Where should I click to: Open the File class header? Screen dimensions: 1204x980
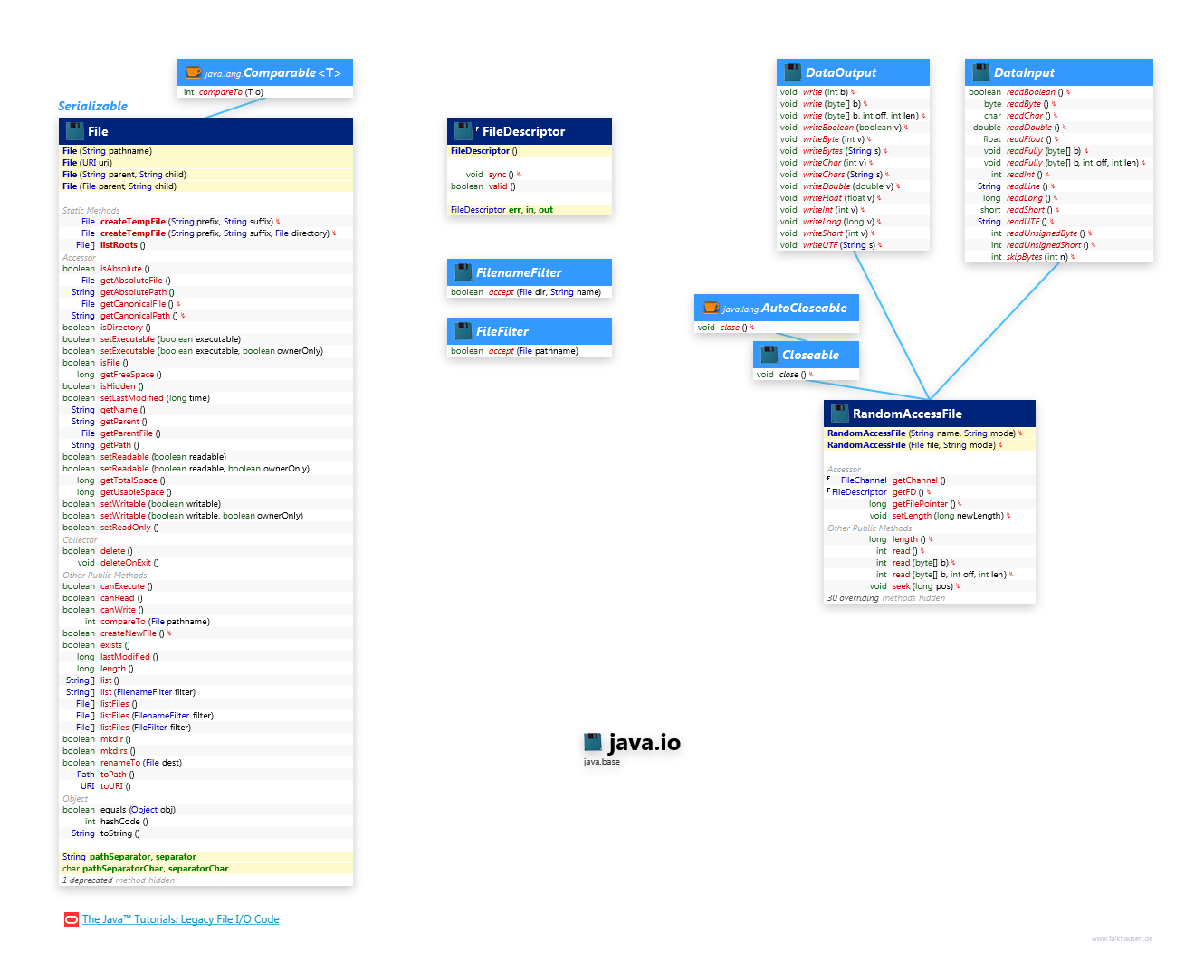(x=205, y=131)
